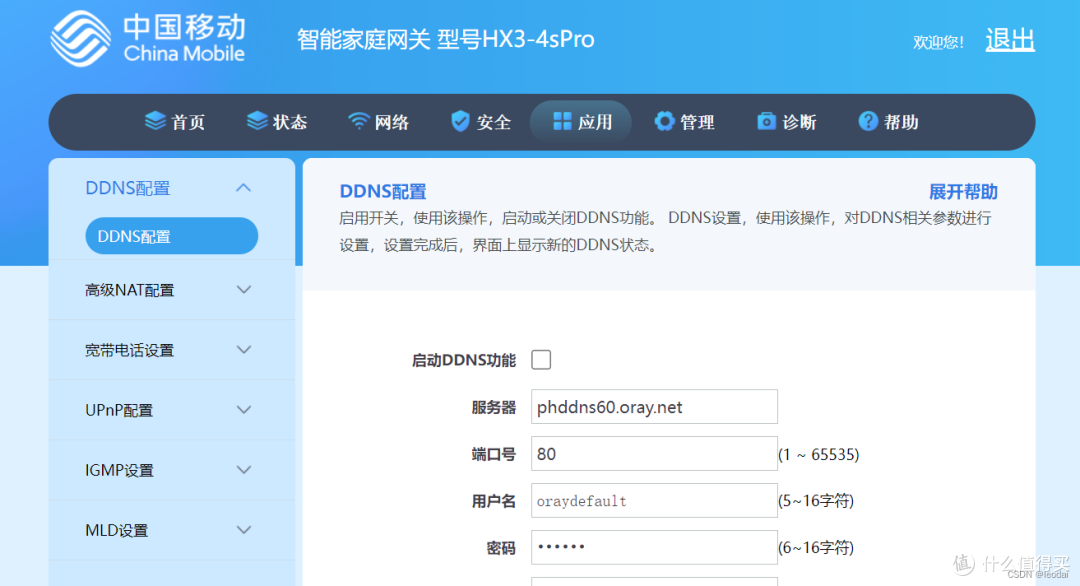Click the network (网络) Wi-Fi icon
1080x586 pixels.
point(358,121)
